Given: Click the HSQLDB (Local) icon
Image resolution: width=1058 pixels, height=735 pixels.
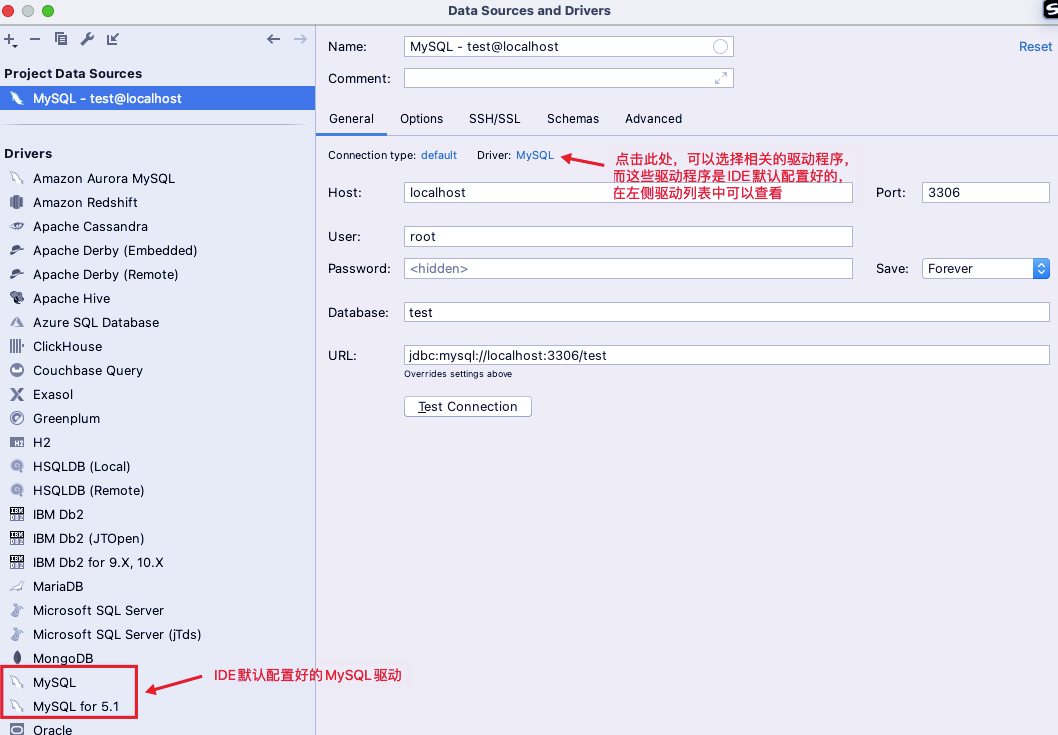Looking at the screenshot, I should coord(17,466).
